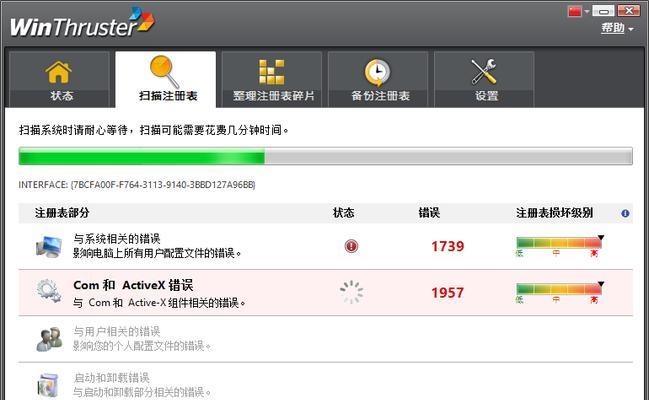Image resolution: width=649 pixels, height=400 pixels.
Task: Select the 与系统相关的错误 row title
Action: 117,239
